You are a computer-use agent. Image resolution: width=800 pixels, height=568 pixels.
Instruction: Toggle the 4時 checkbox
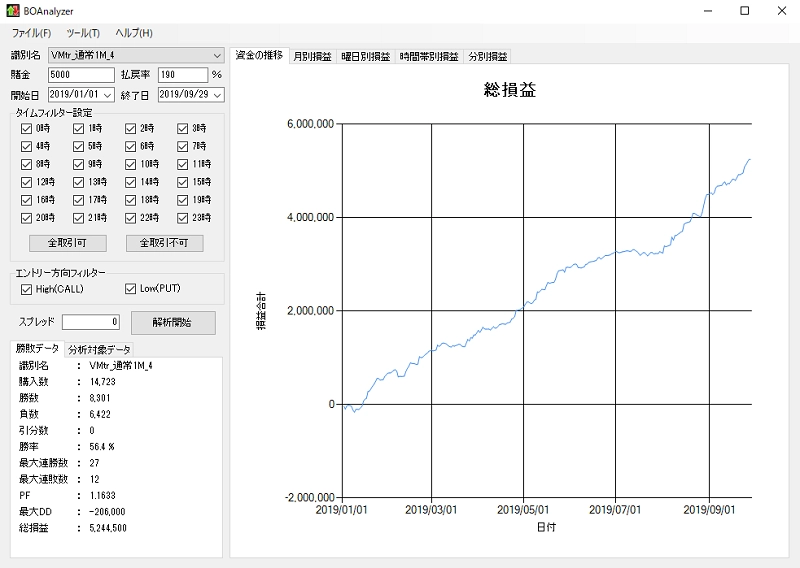click(27, 146)
